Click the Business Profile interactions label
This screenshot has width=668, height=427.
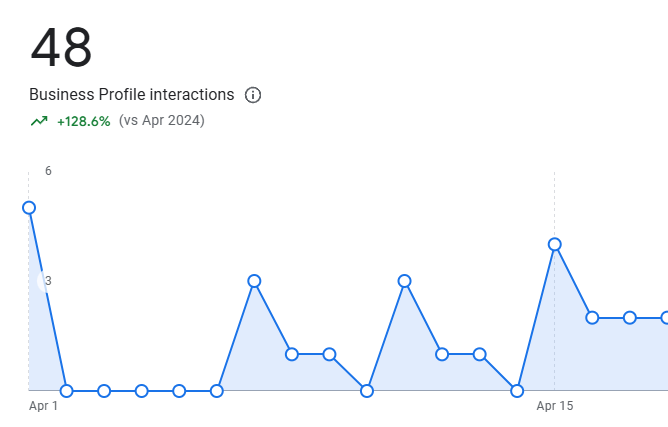point(132,95)
